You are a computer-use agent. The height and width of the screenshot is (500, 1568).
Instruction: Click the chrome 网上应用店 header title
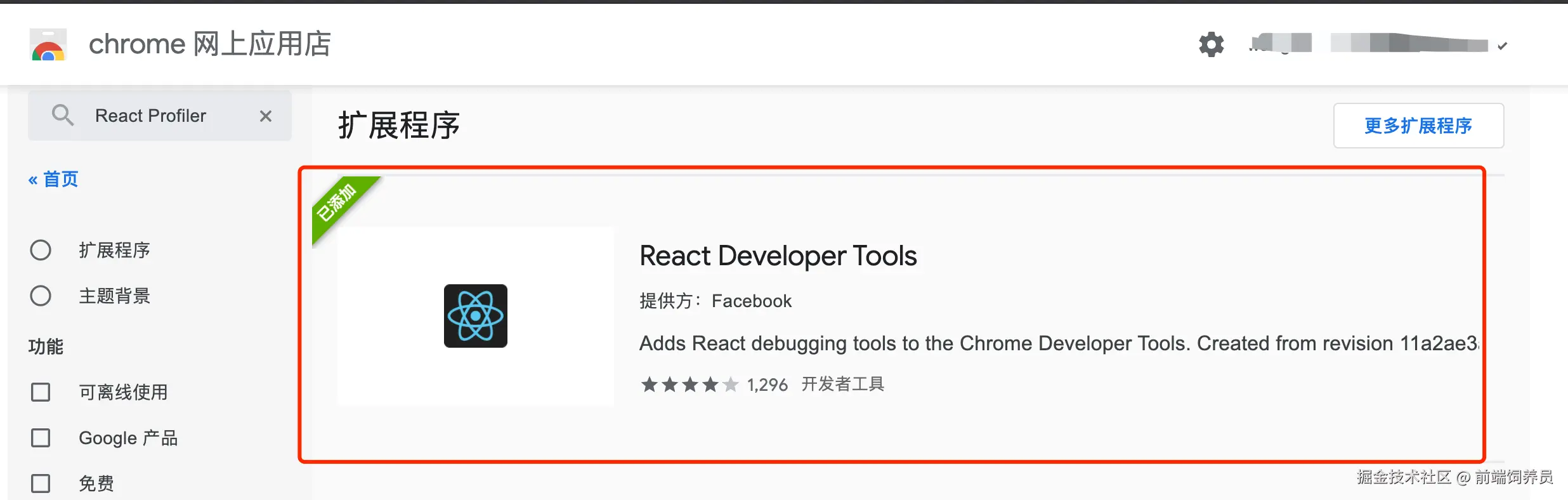click(x=209, y=44)
